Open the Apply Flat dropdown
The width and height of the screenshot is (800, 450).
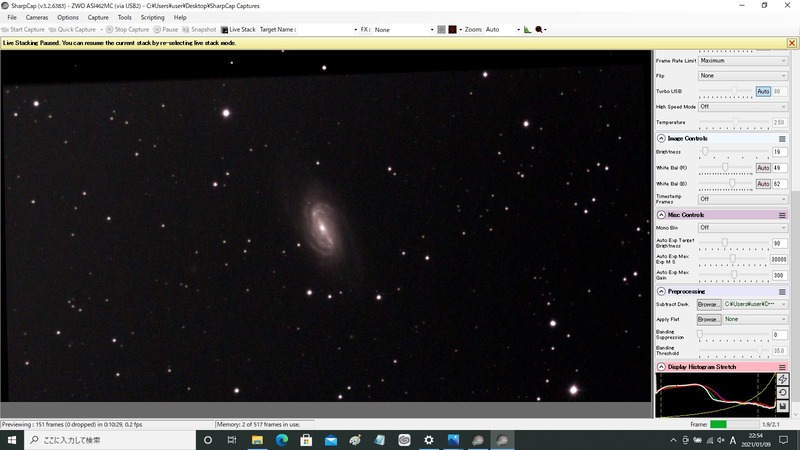click(x=756, y=319)
